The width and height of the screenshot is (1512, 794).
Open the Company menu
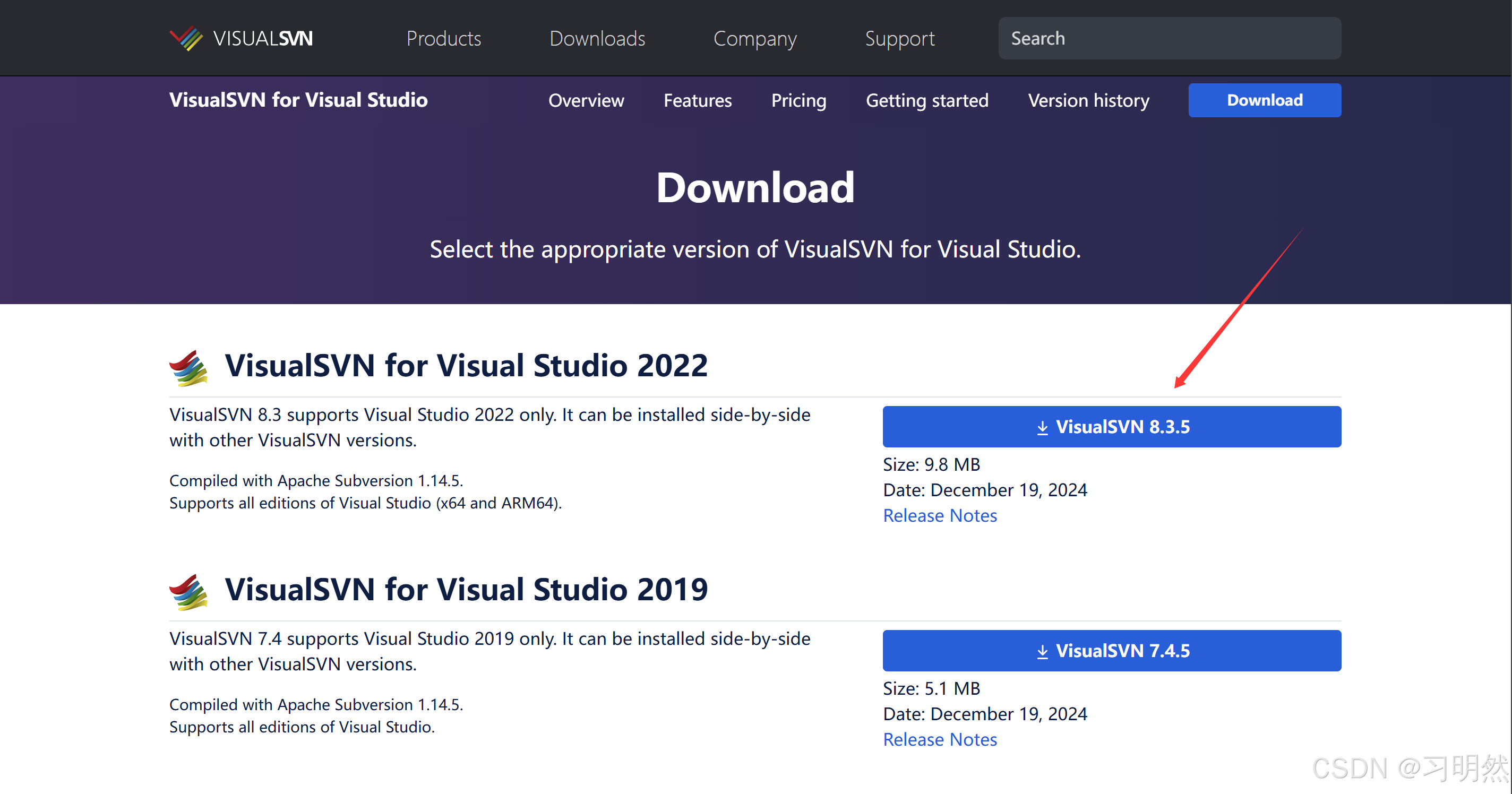pyautogui.click(x=754, y=39)
